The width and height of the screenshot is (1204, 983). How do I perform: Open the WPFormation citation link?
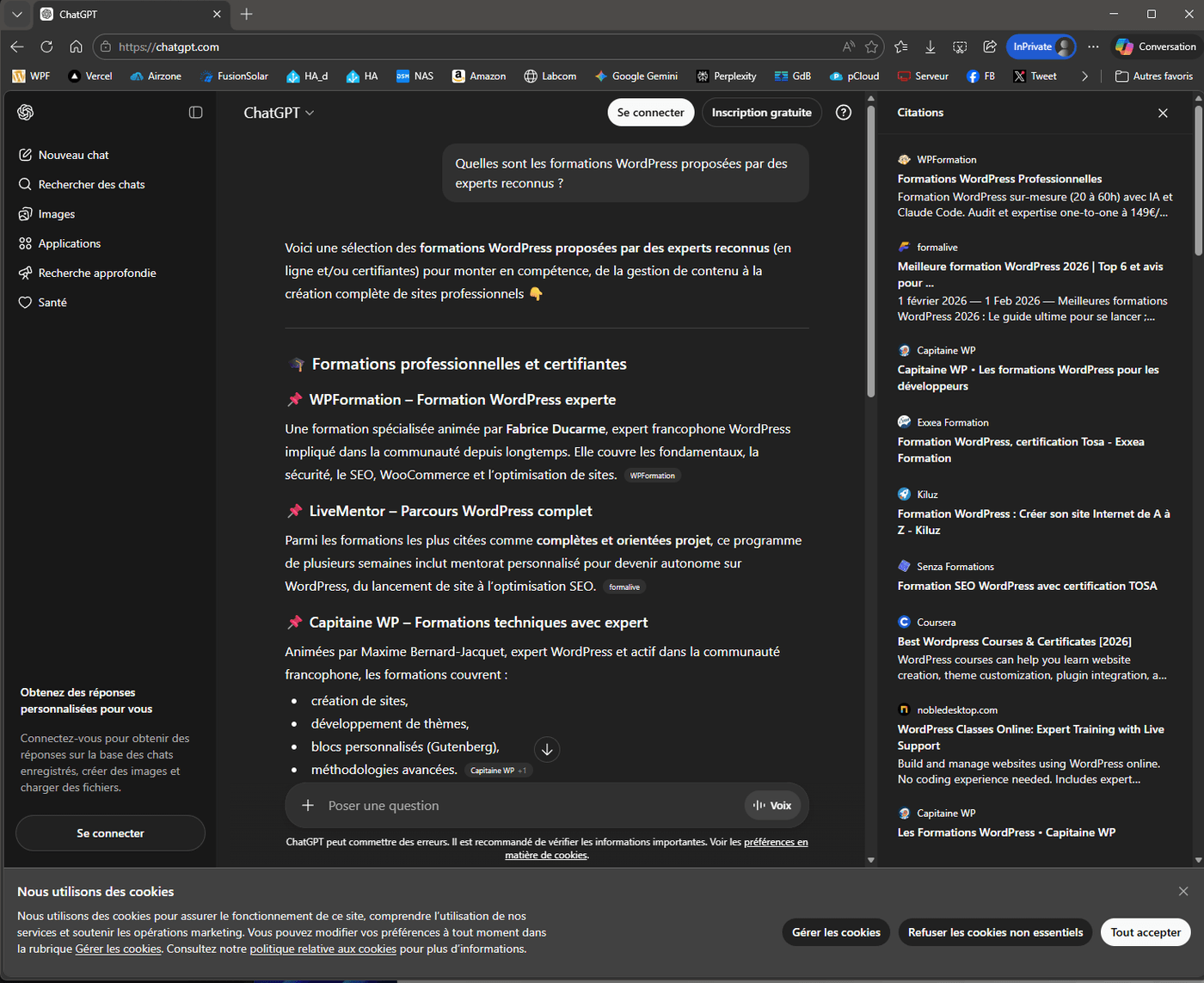(x=999, y=178)
